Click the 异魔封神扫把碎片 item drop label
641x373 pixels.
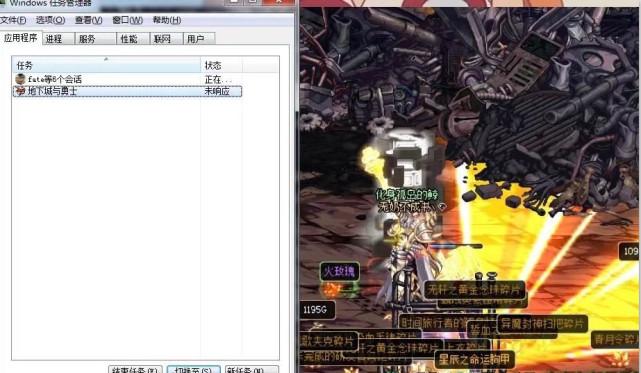tap(542, 324)
